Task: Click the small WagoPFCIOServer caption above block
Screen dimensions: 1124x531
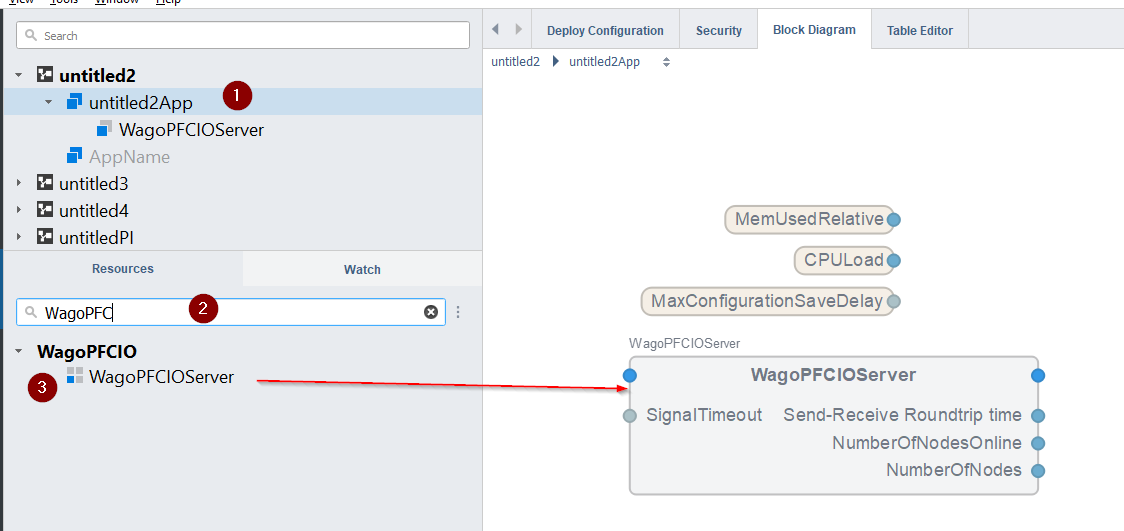Action: pyautogui.click(x=684, y=343)
